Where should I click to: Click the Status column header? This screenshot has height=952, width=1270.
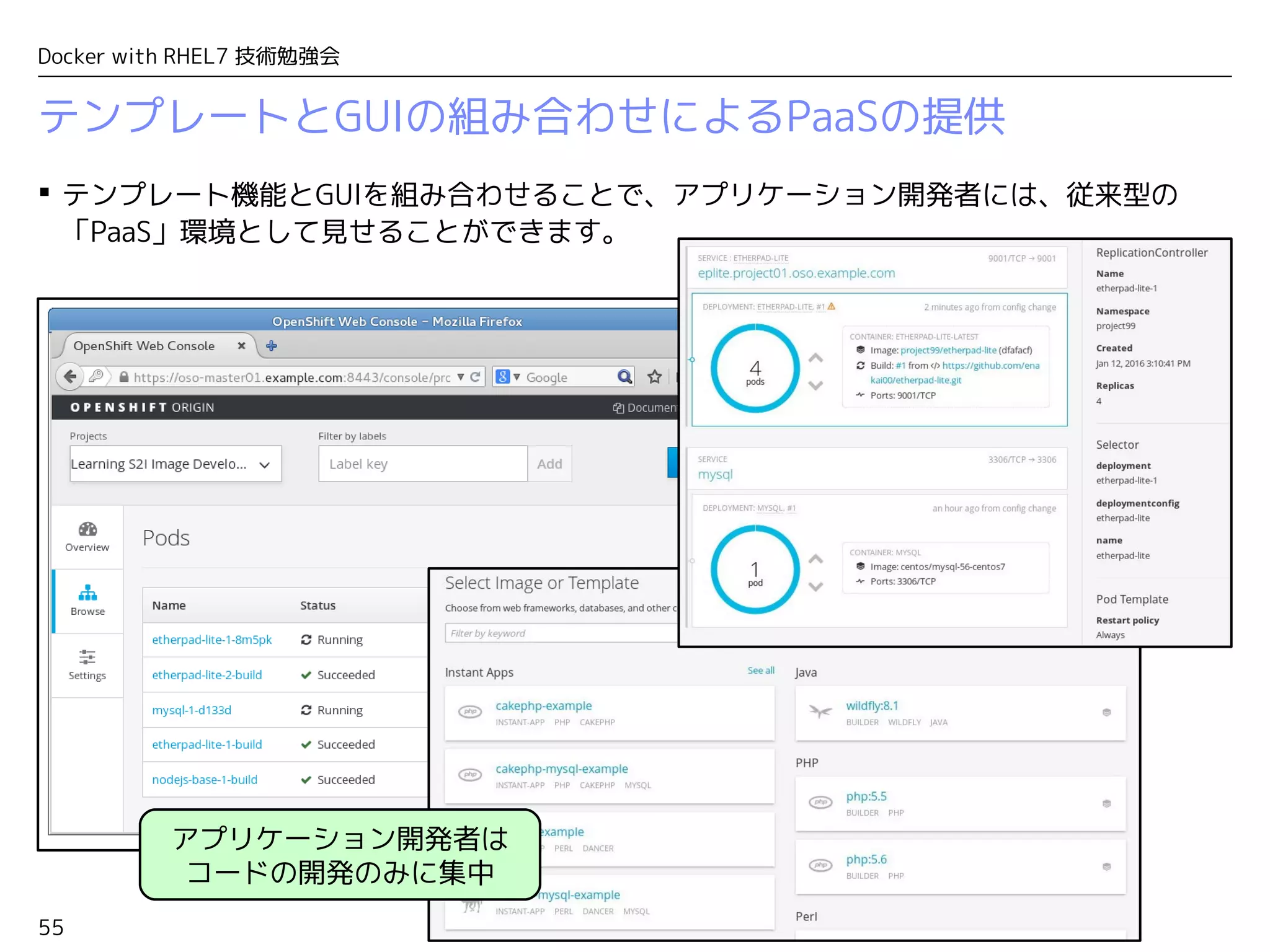pos(317,606)
